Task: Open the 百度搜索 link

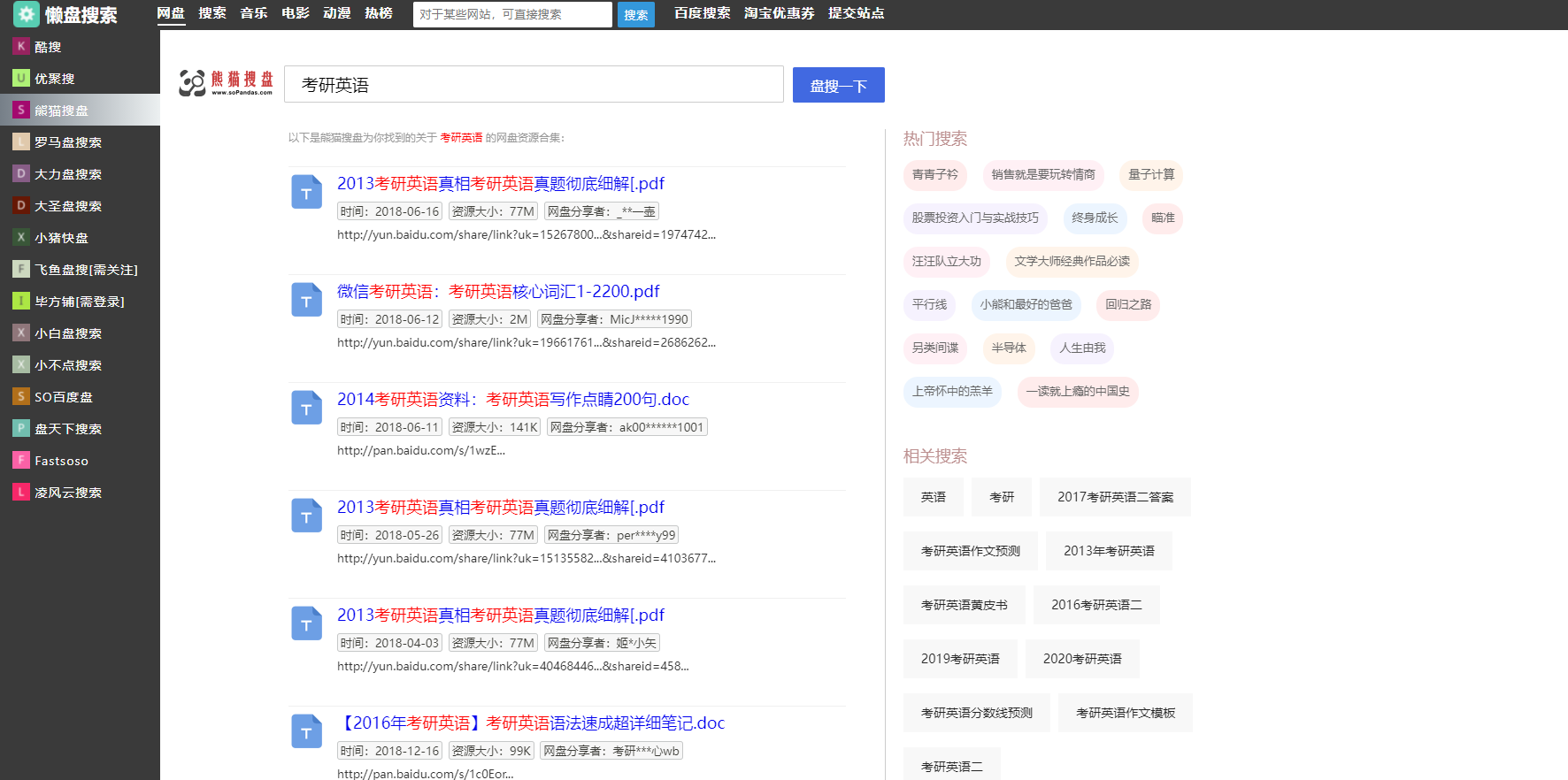Action: 703,13
